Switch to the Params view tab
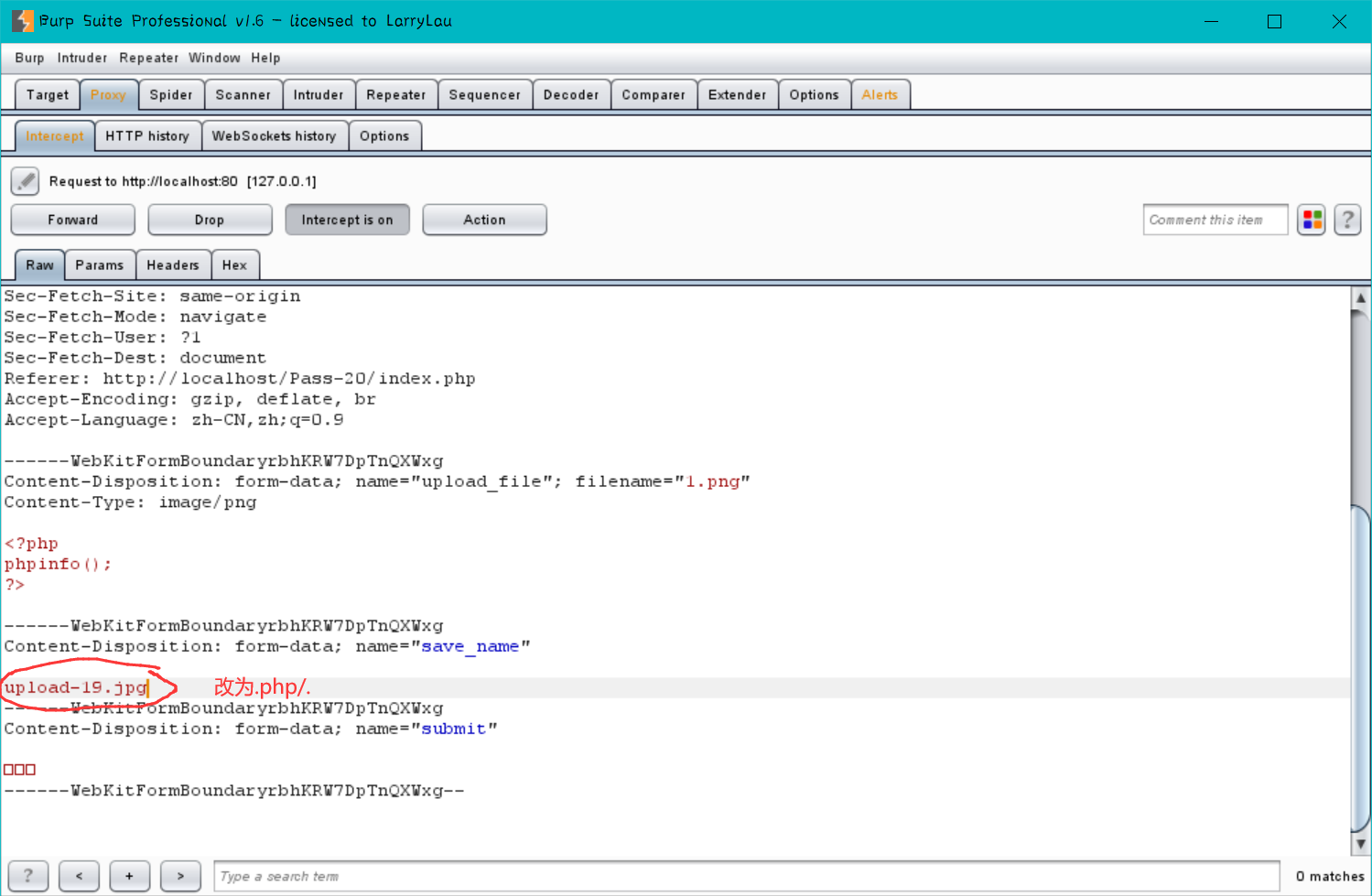Viewport: 1372px width, 896px height. pyautogui.click(x=100, y=264)
